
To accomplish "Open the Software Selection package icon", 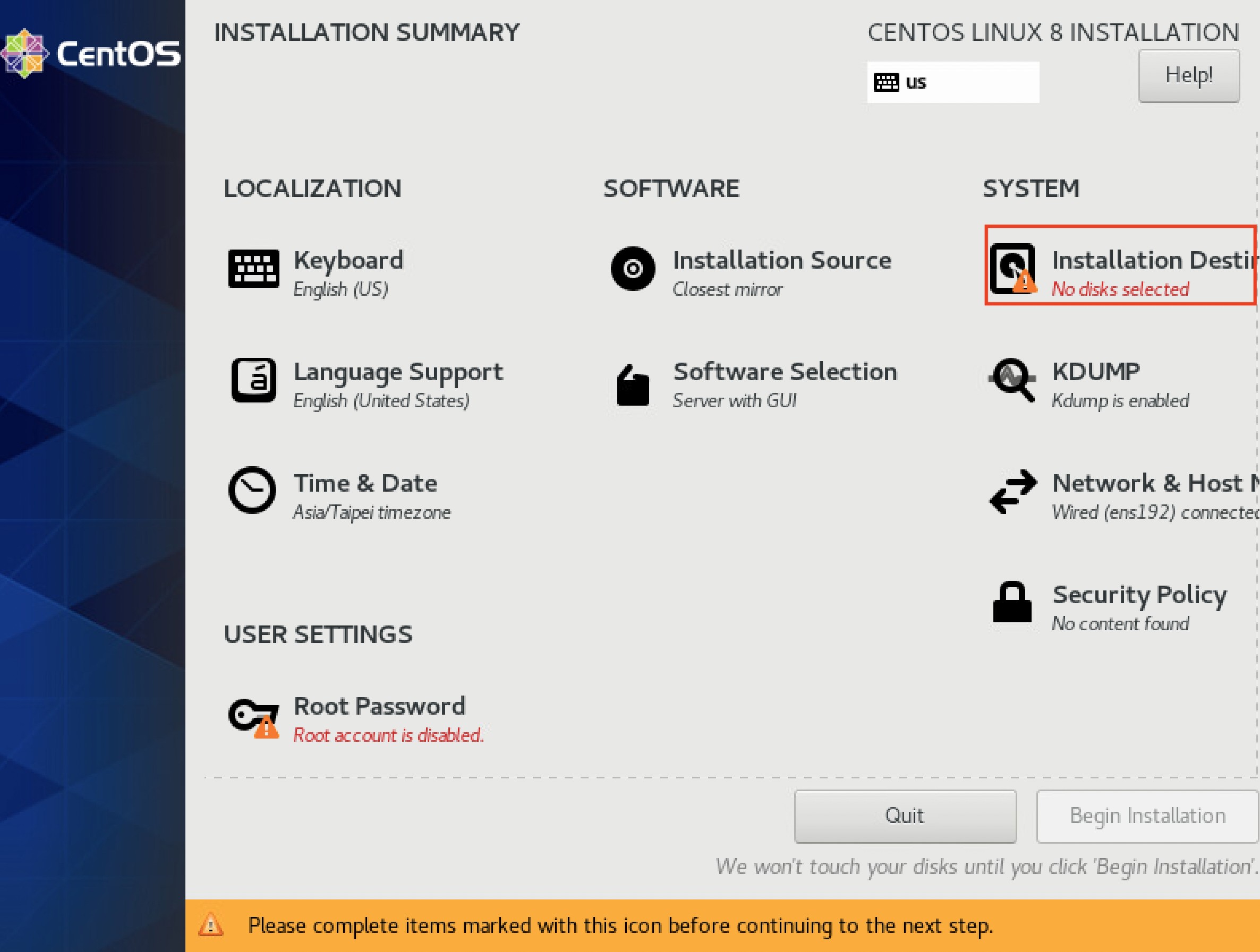I will tap(634, 386).
